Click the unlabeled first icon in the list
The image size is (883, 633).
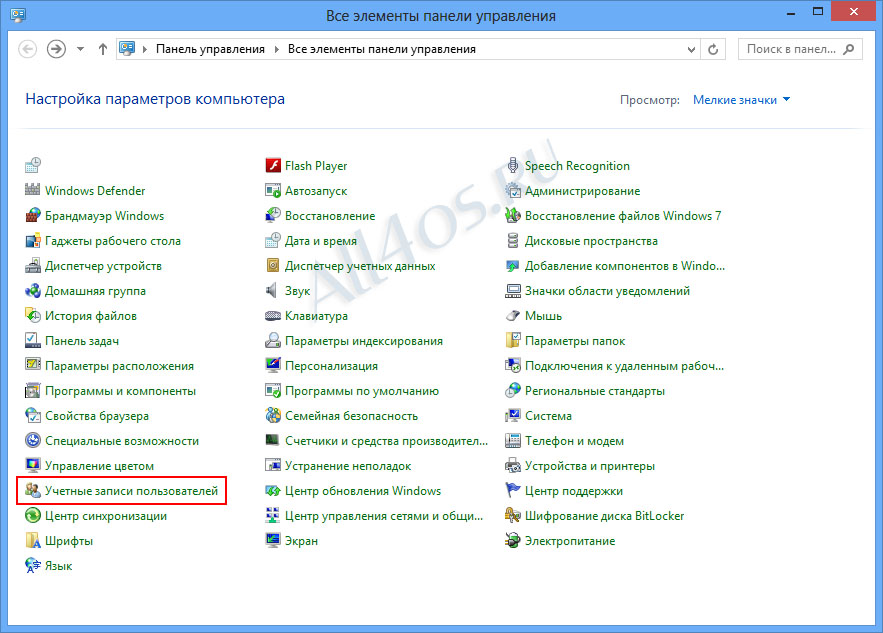[33, 166]
